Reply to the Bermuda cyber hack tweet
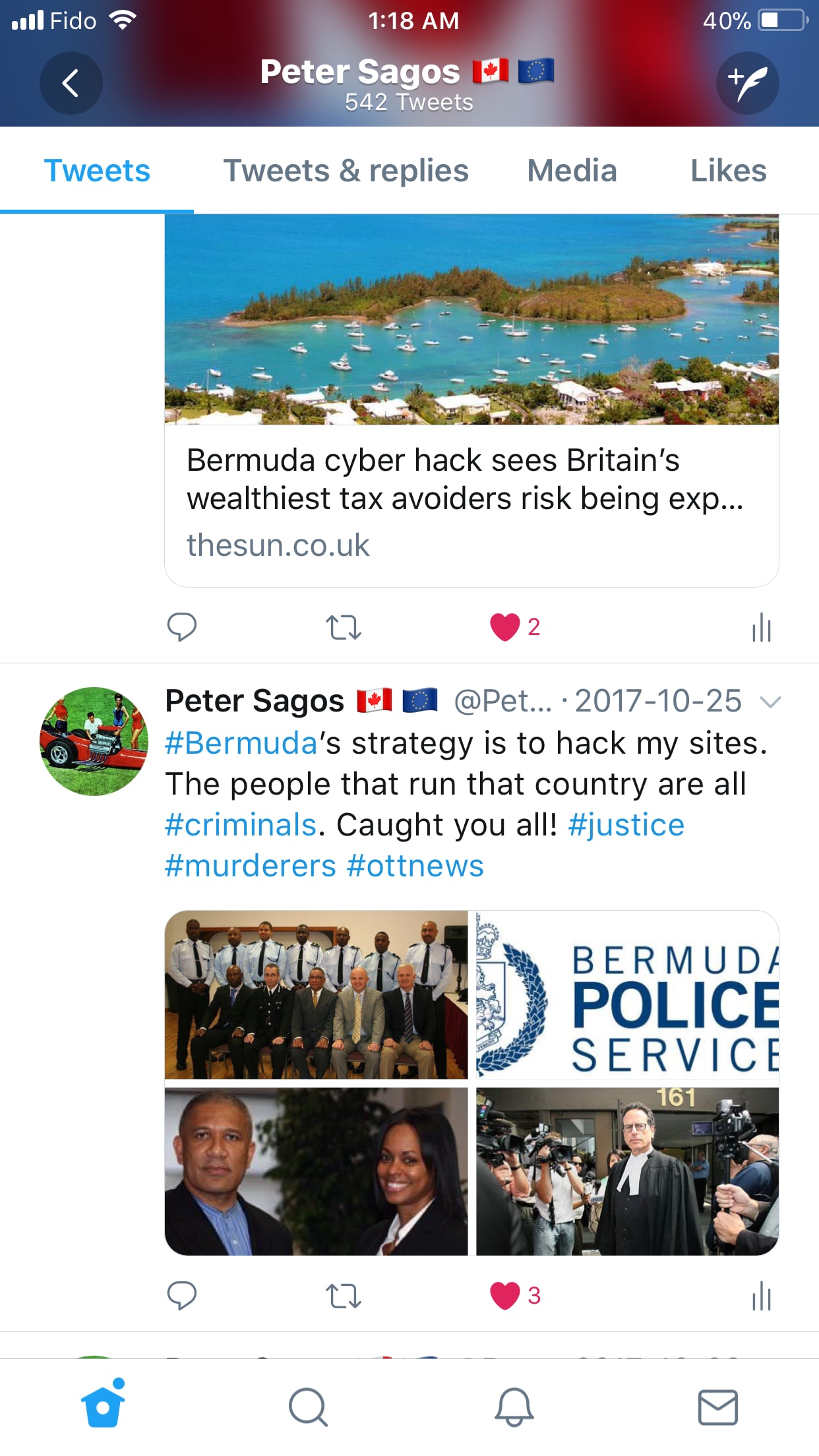 click(x=182, y=627)
